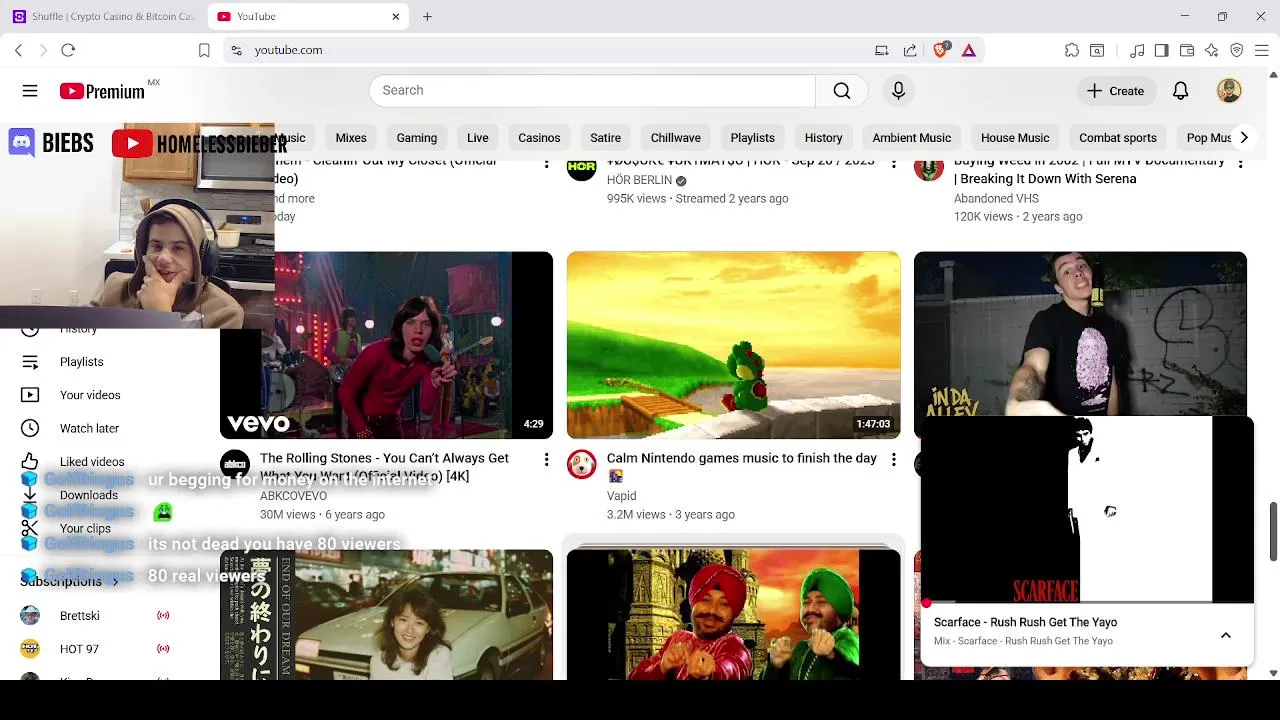Click the page vertical scrollbar thumb
The image size is (1280, 720).
coord(1273,532)
